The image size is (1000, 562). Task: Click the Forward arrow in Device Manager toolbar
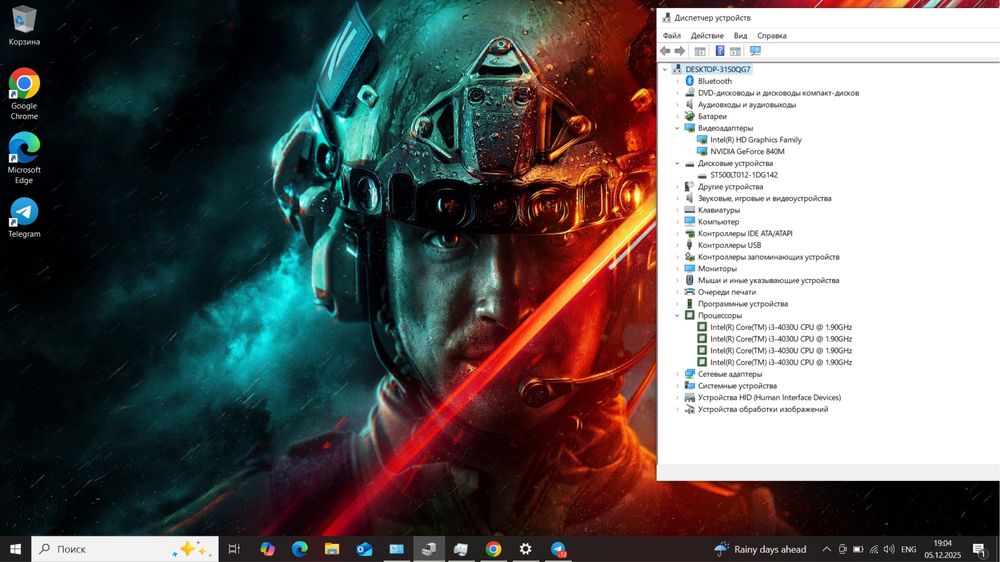(680, 51)
